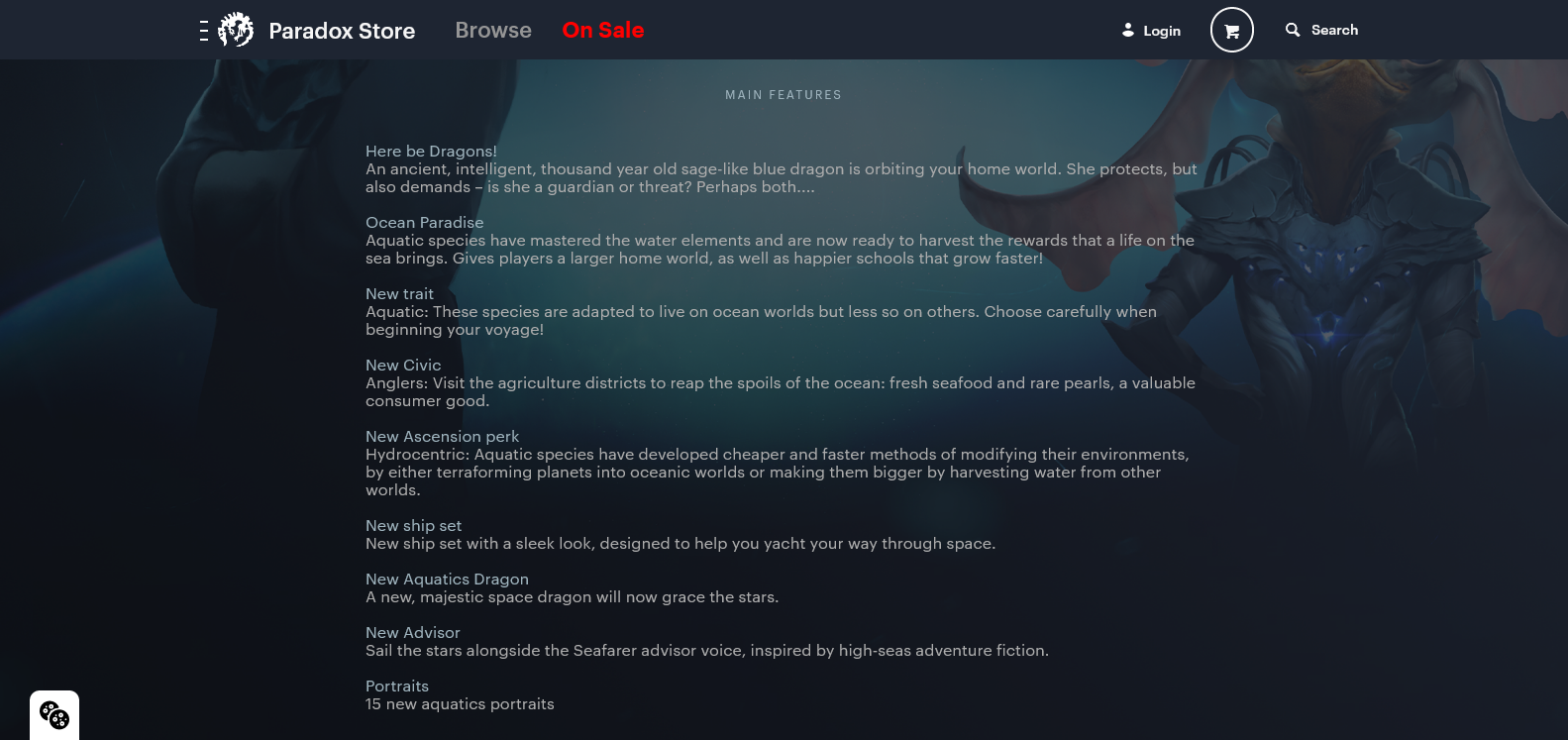Click the Search label in header

tap(1334, 30)
